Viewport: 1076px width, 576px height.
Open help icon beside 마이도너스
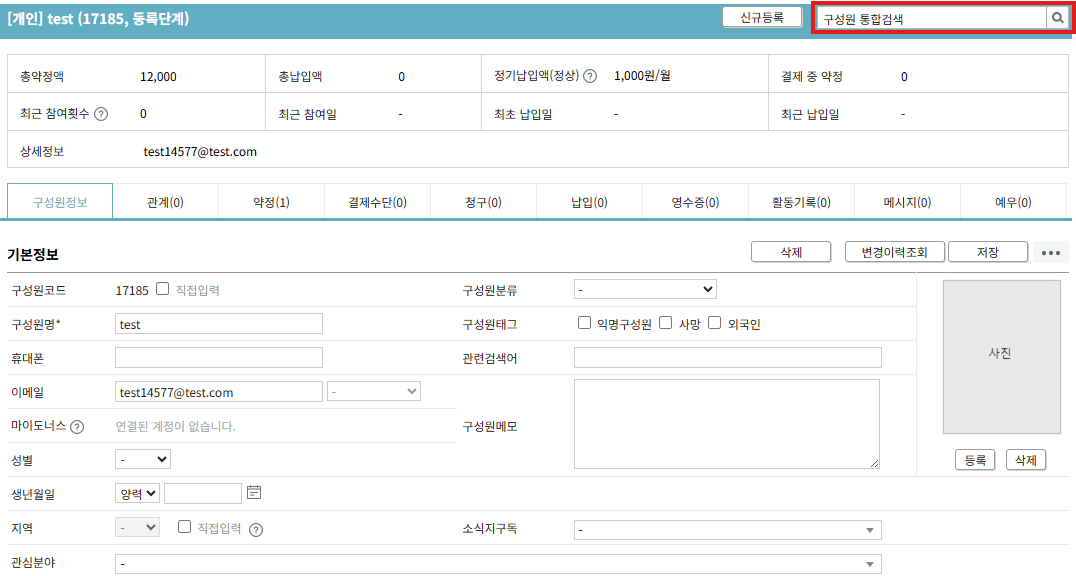click(x=77, y=427)
